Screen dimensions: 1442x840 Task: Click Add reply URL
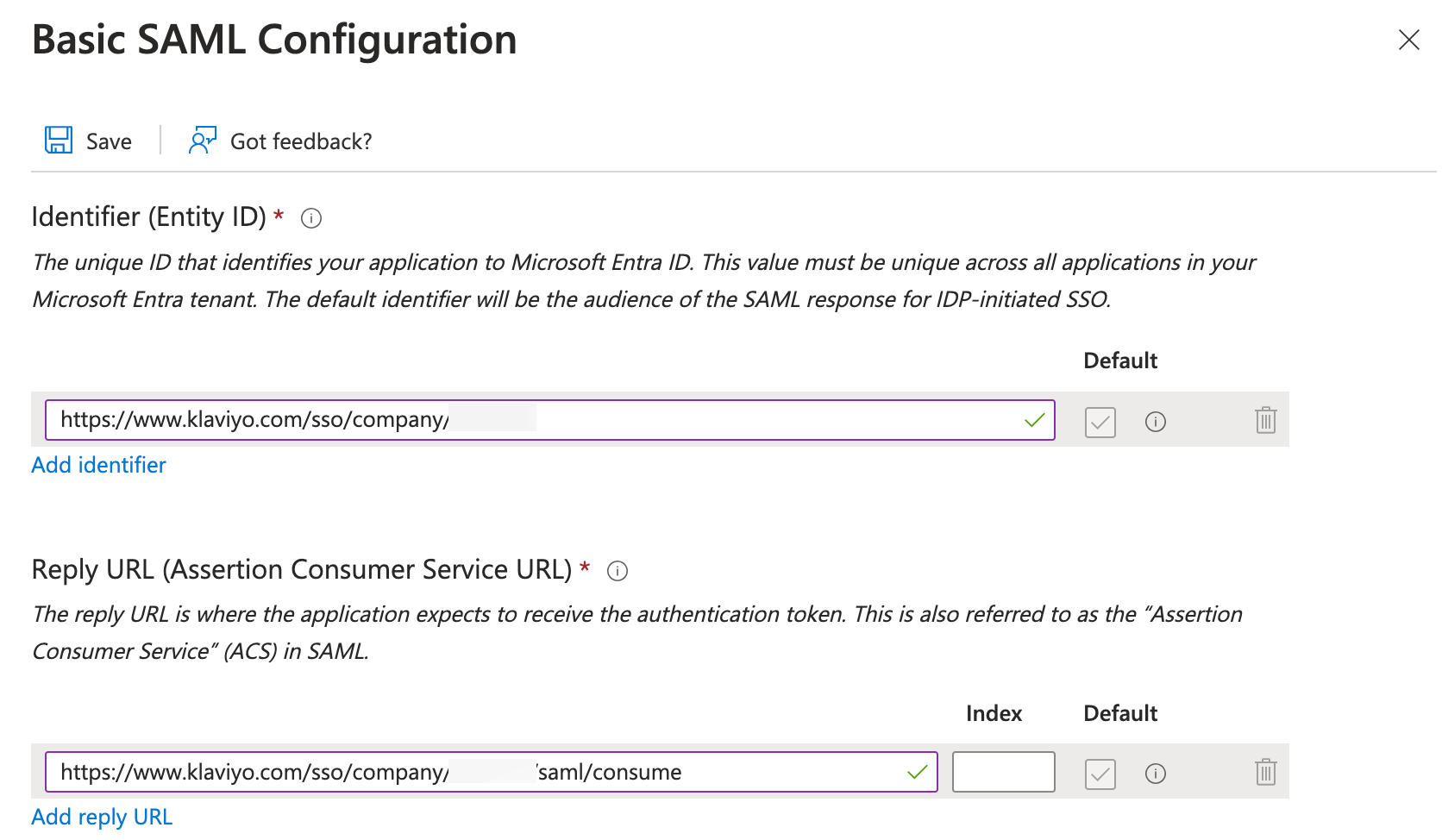pos(102,817)
